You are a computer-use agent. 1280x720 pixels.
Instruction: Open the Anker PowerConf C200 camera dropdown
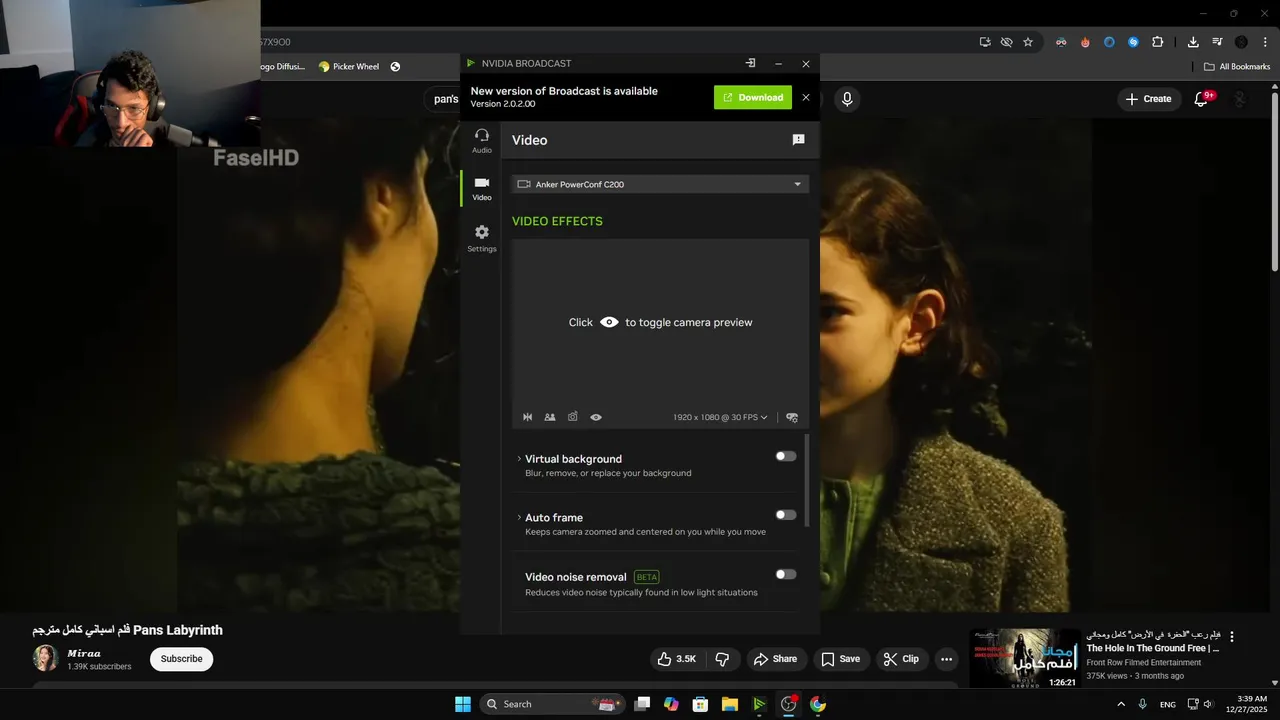660,184
